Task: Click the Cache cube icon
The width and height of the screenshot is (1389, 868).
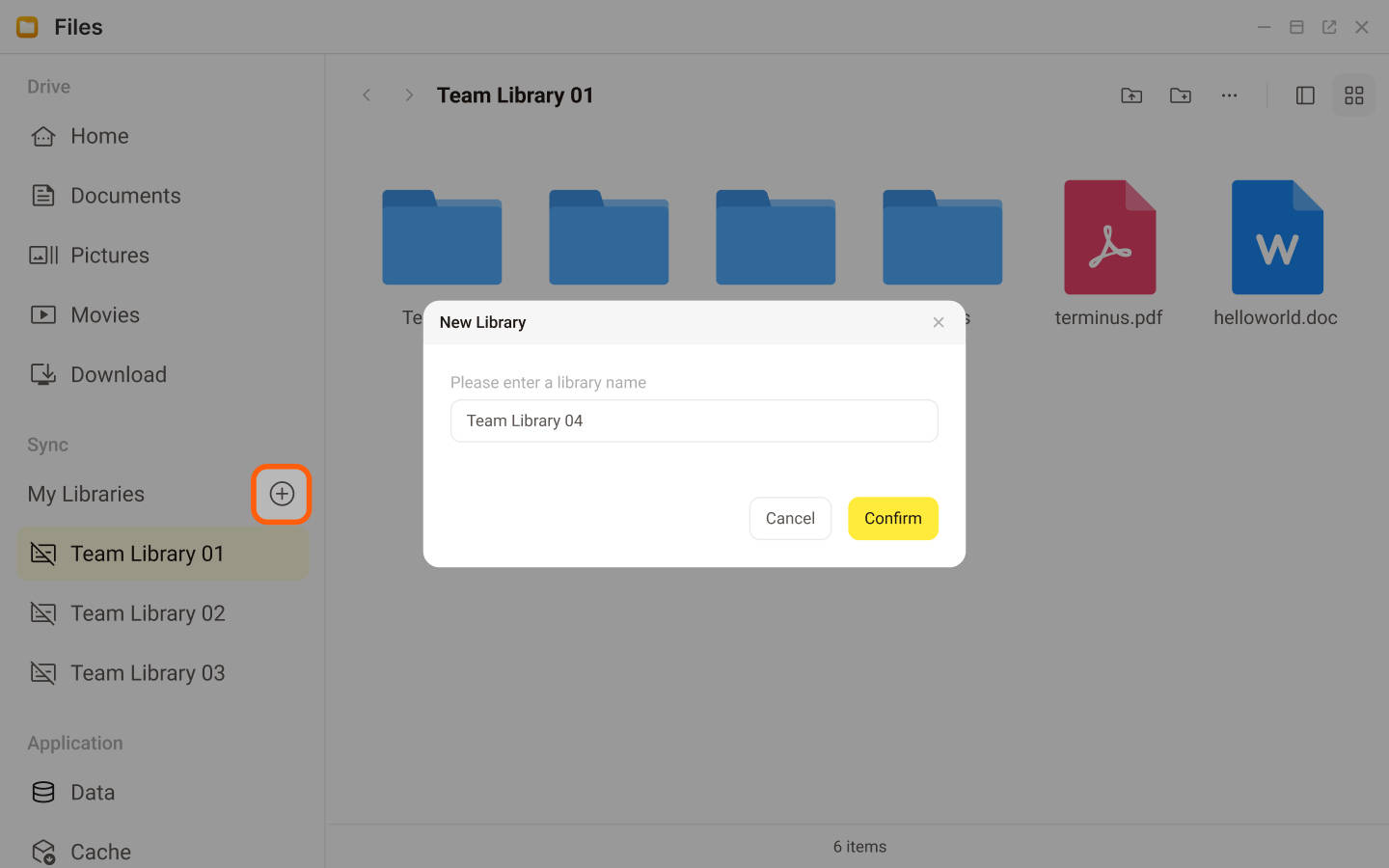Action: [x=43, y=852]
